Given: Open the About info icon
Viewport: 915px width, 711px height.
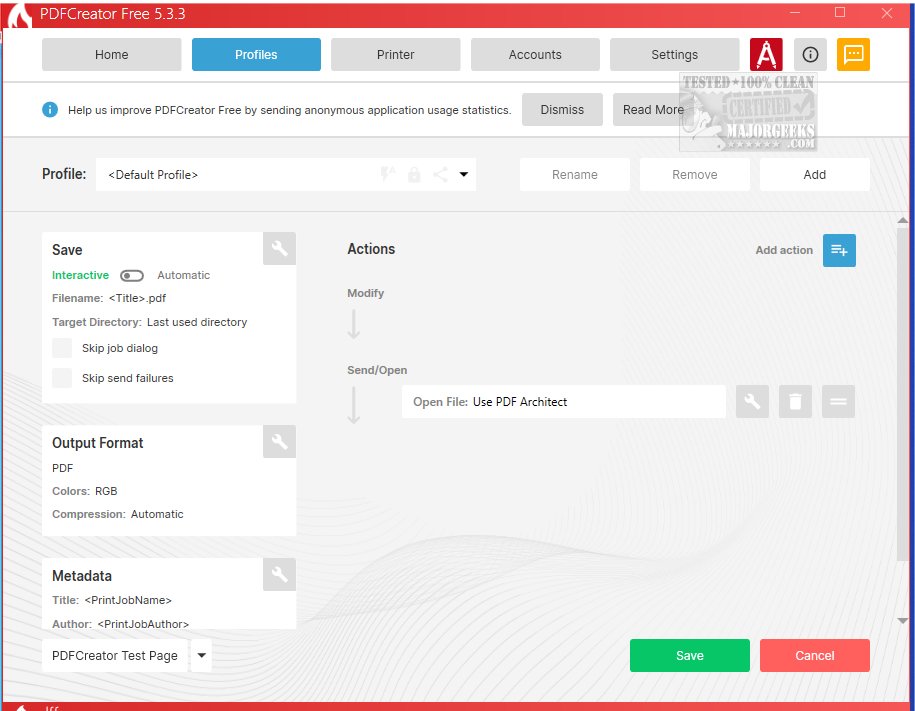Looking at the screenshot, I should click(x=810, y=54).
